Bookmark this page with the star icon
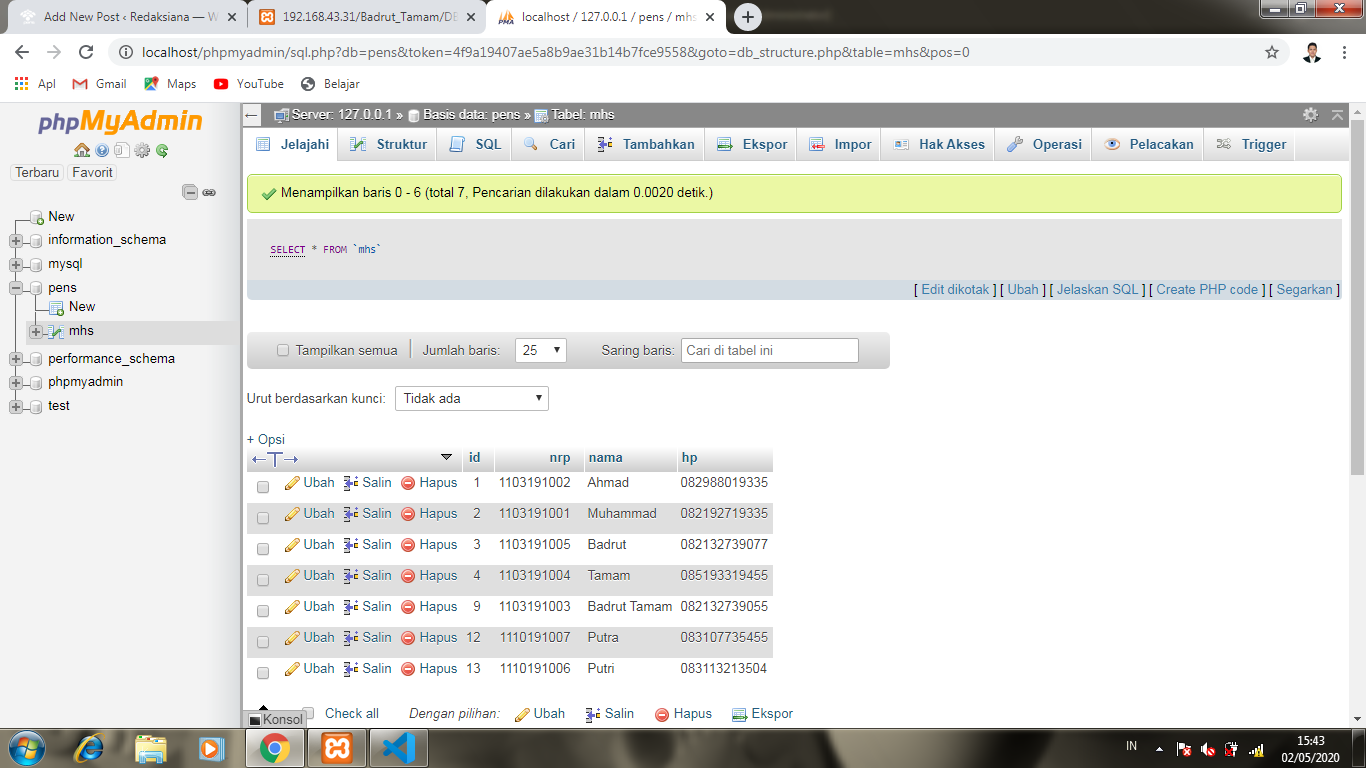Screen dimensions: 1366x768 [x=1272, y=52]
